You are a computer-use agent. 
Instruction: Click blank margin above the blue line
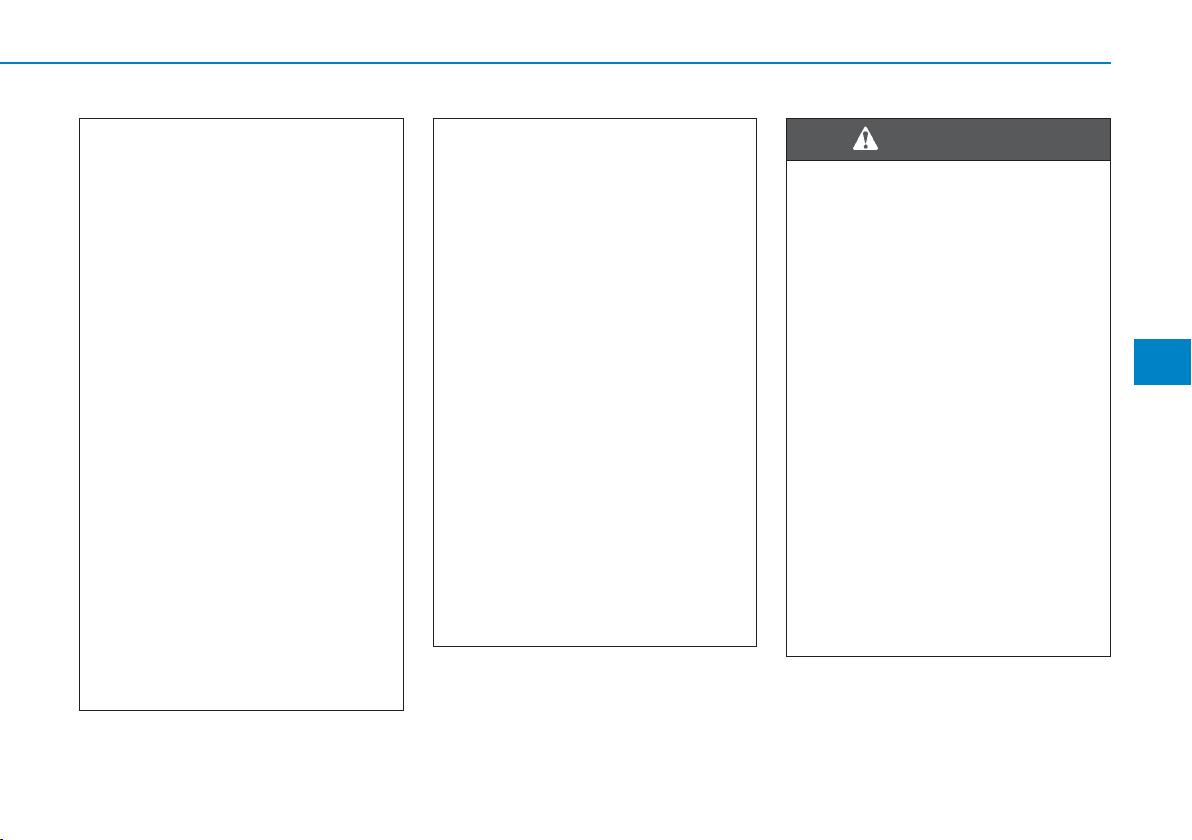(555, 30)
